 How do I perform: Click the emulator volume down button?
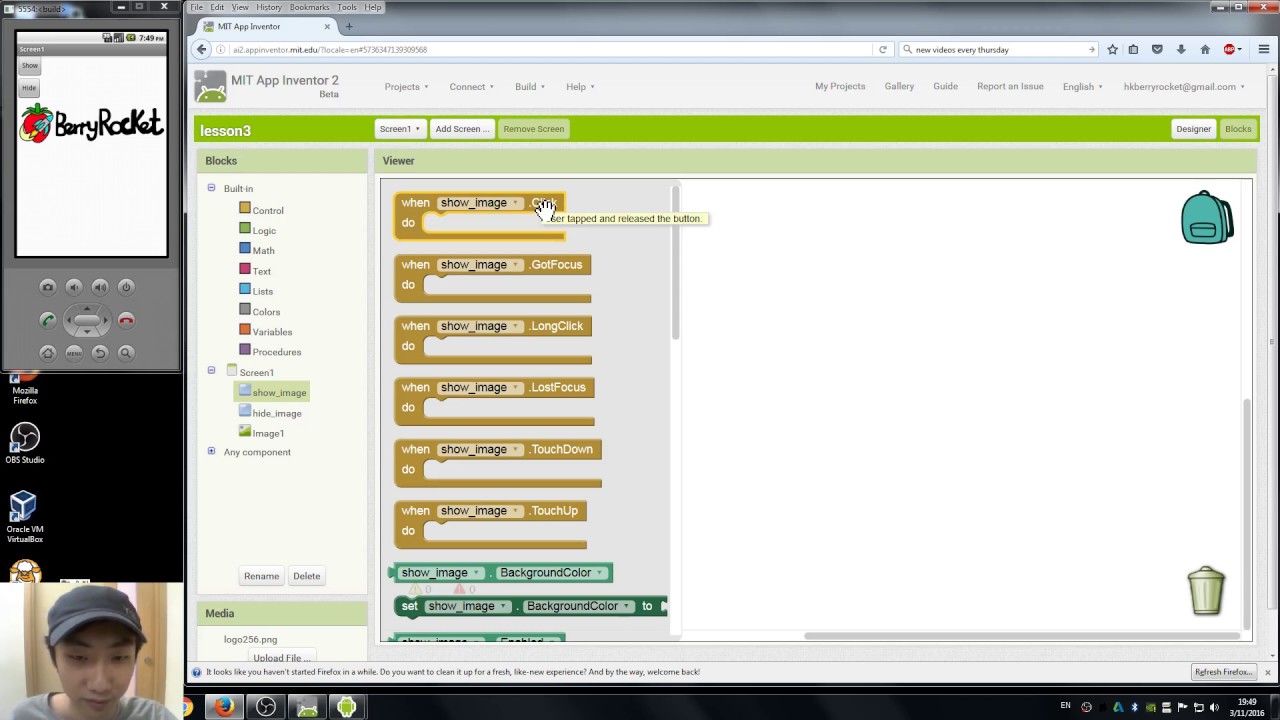click(73, 287)
